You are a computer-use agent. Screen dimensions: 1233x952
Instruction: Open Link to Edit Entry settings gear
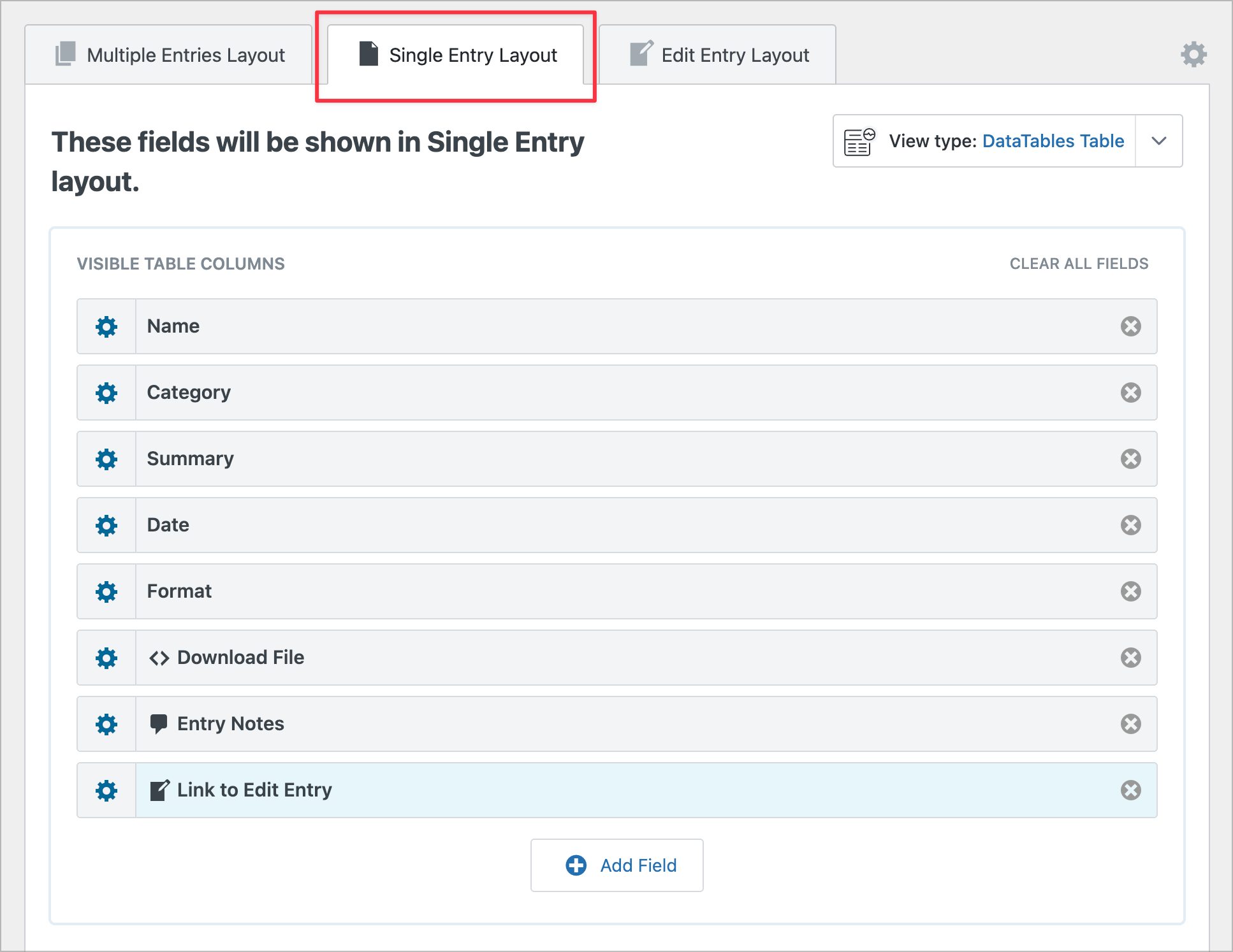pos(106,791)
